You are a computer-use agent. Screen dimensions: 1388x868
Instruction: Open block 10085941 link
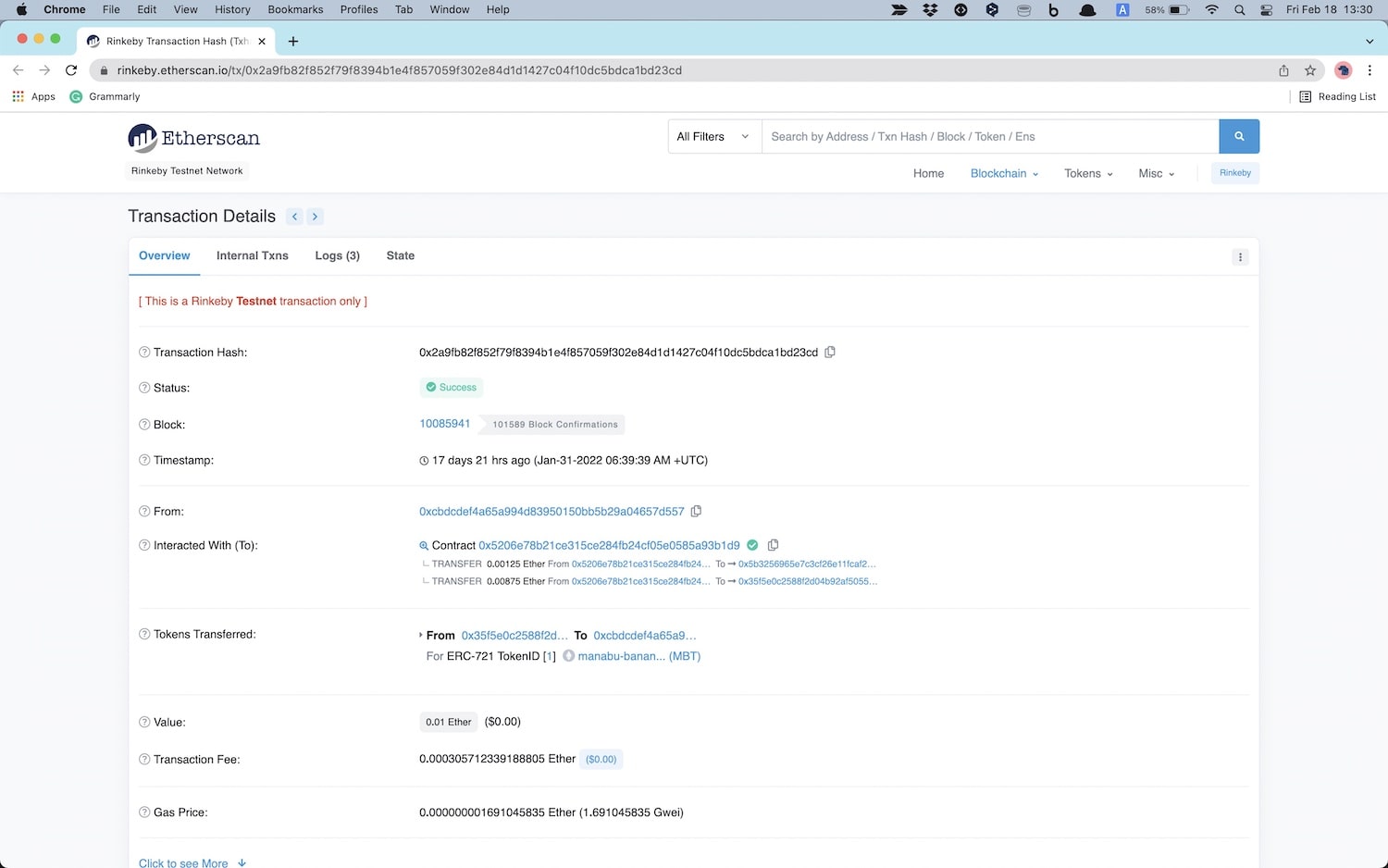445,424
